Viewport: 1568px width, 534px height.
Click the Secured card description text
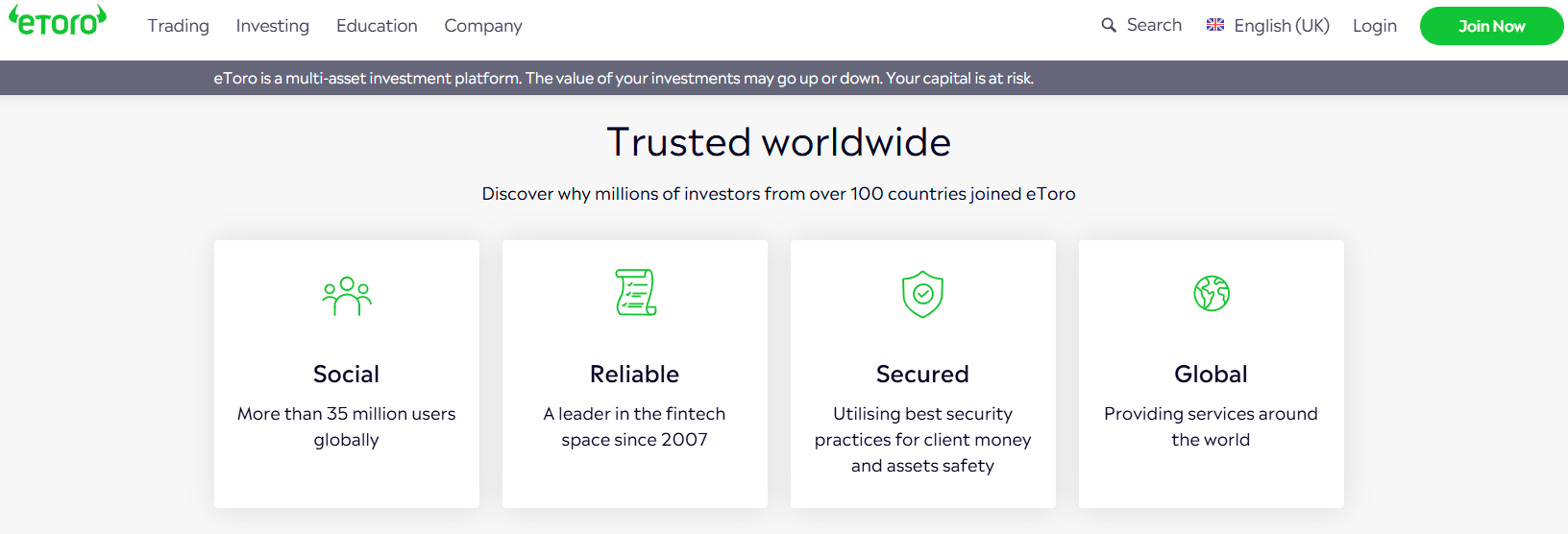point(923,440)
